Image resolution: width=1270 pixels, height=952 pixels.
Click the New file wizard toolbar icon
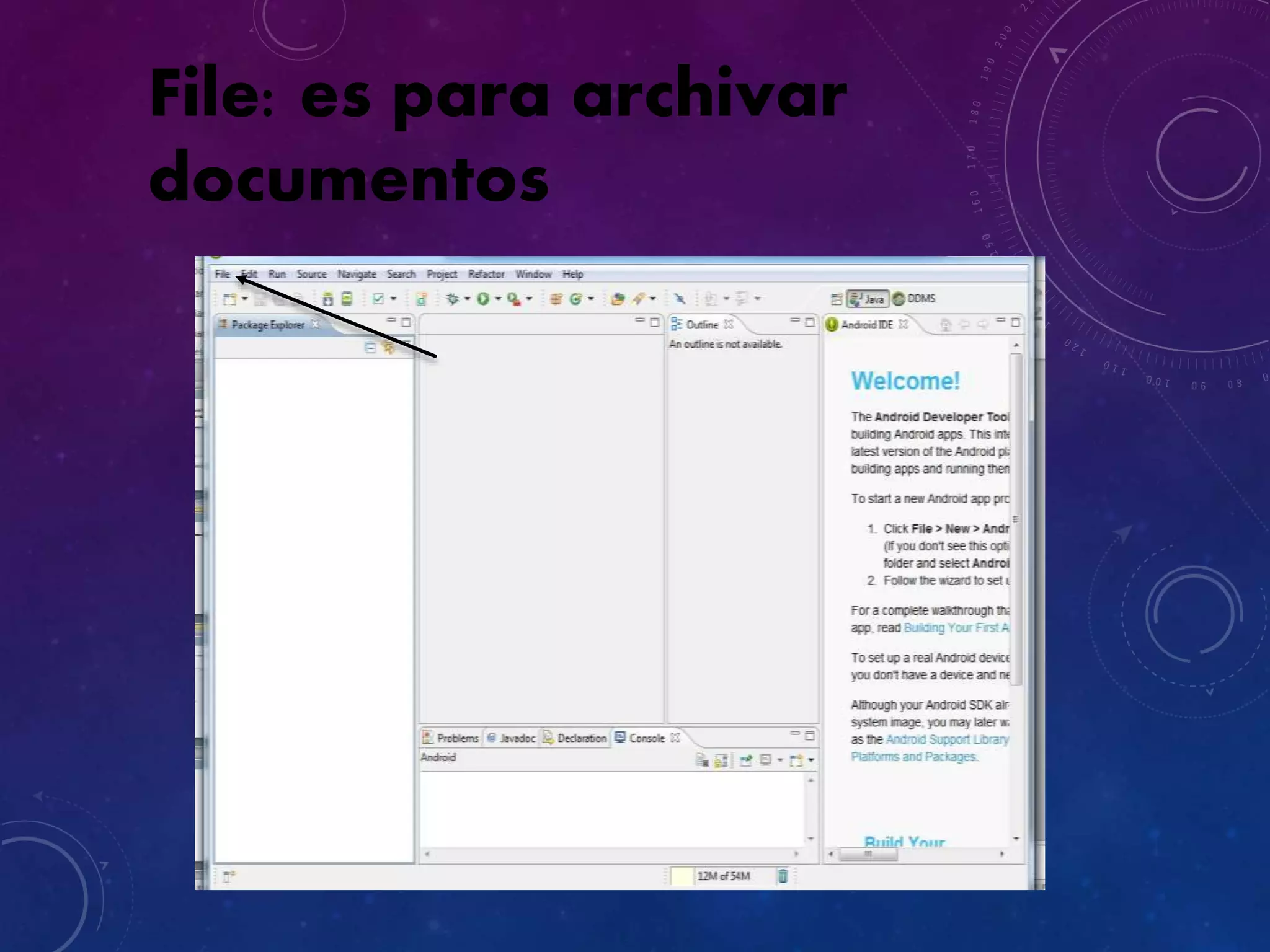pos(230,299)
